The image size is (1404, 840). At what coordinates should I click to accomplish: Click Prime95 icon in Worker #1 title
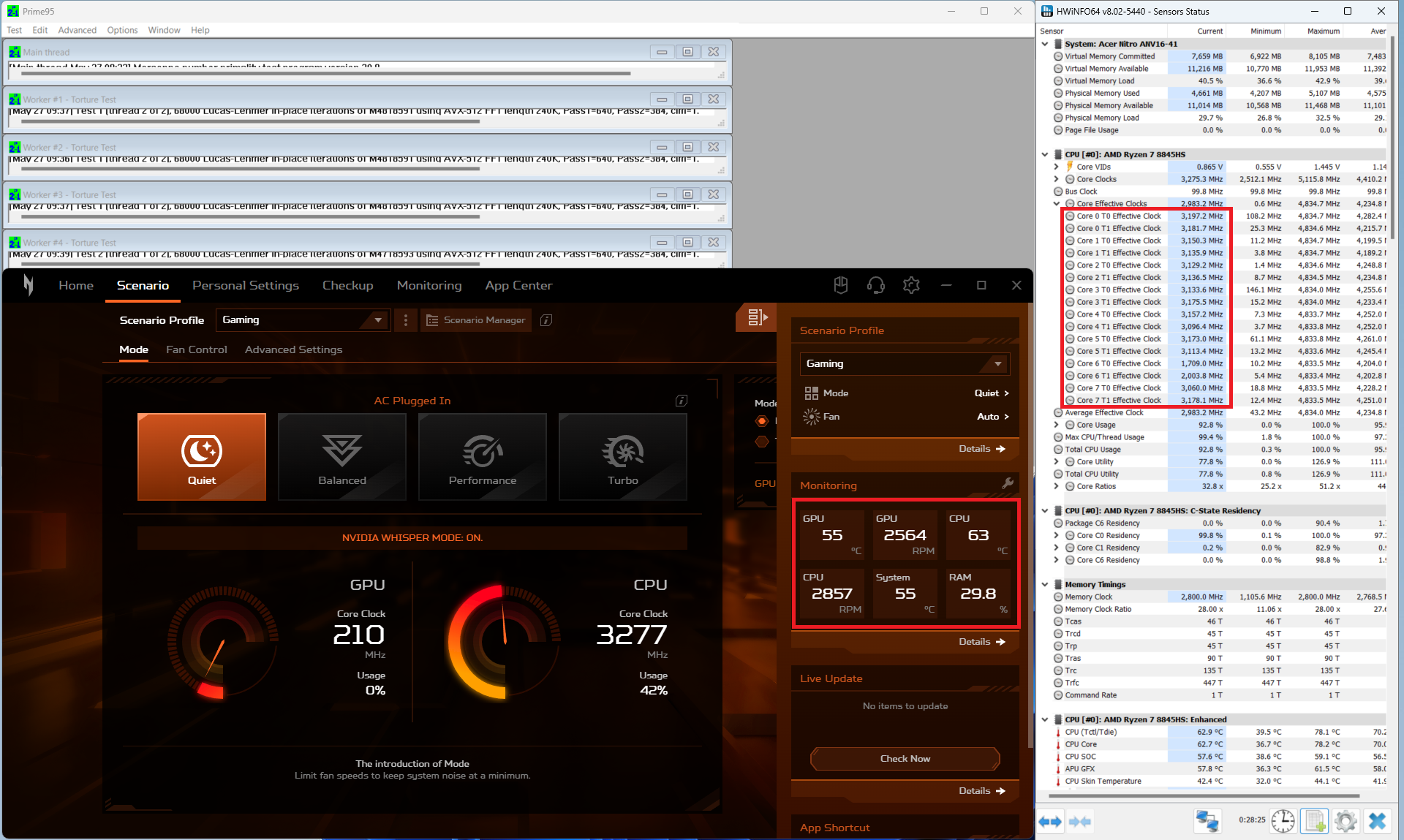pos(15,99)
